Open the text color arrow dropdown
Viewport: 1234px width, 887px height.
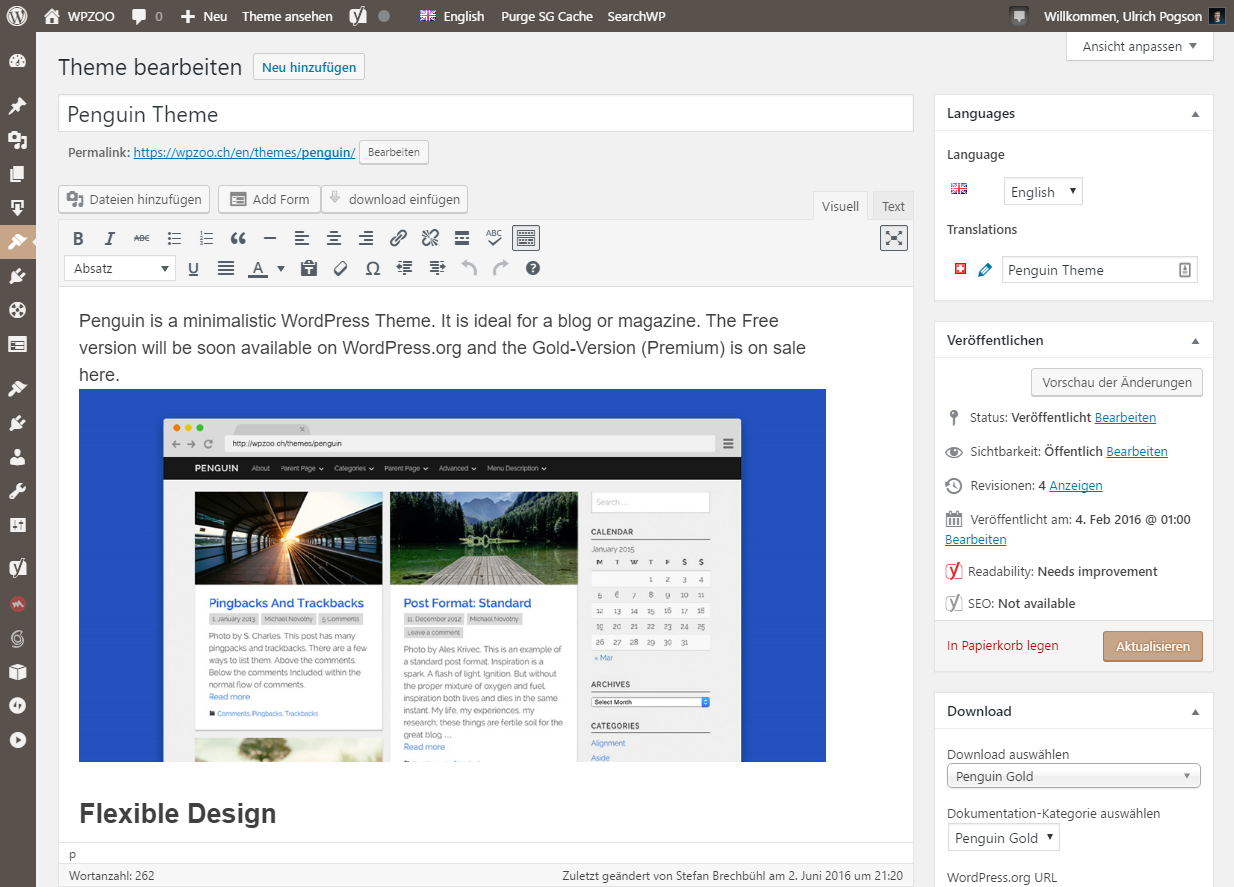[x=281, y=268]
